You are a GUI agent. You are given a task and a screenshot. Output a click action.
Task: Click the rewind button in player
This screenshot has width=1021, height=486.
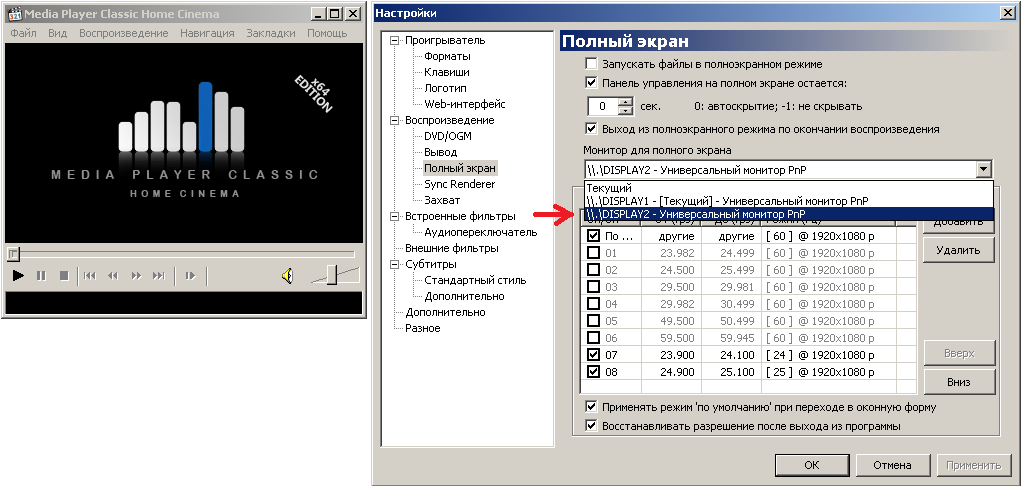[113, 276]
